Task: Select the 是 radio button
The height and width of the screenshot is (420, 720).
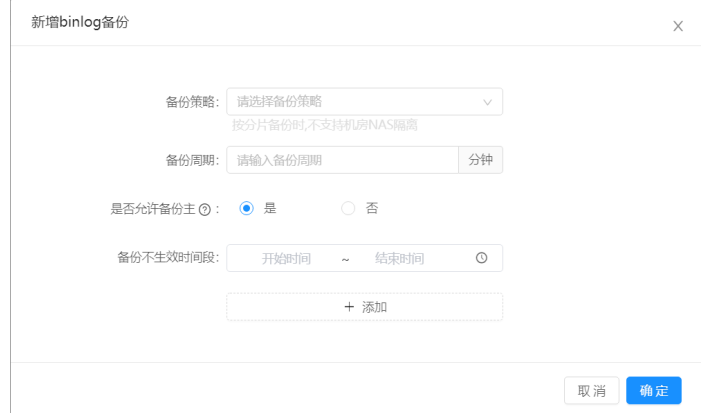Action: point(246,209)
